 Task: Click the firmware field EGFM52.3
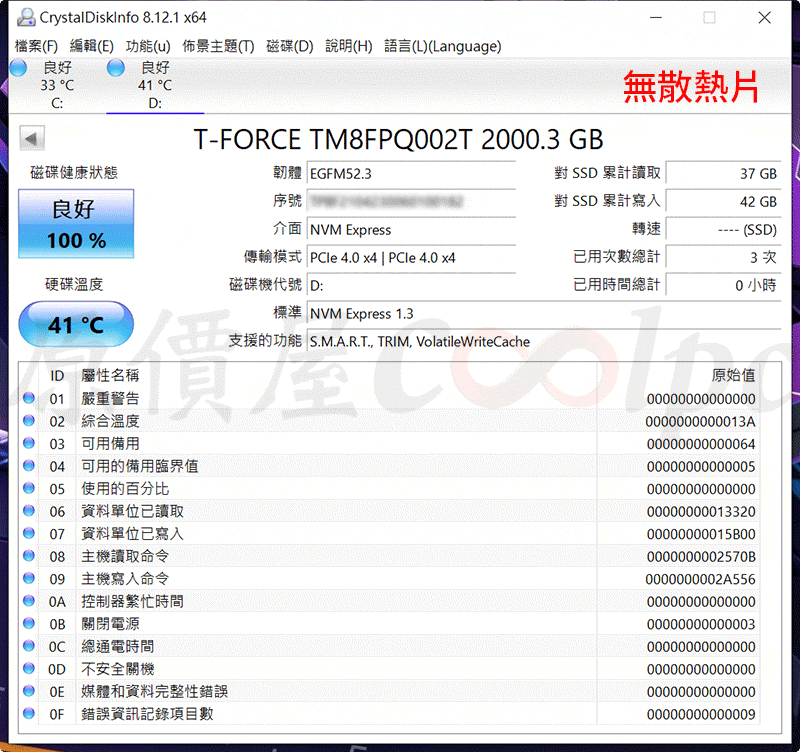coord(411,174)
